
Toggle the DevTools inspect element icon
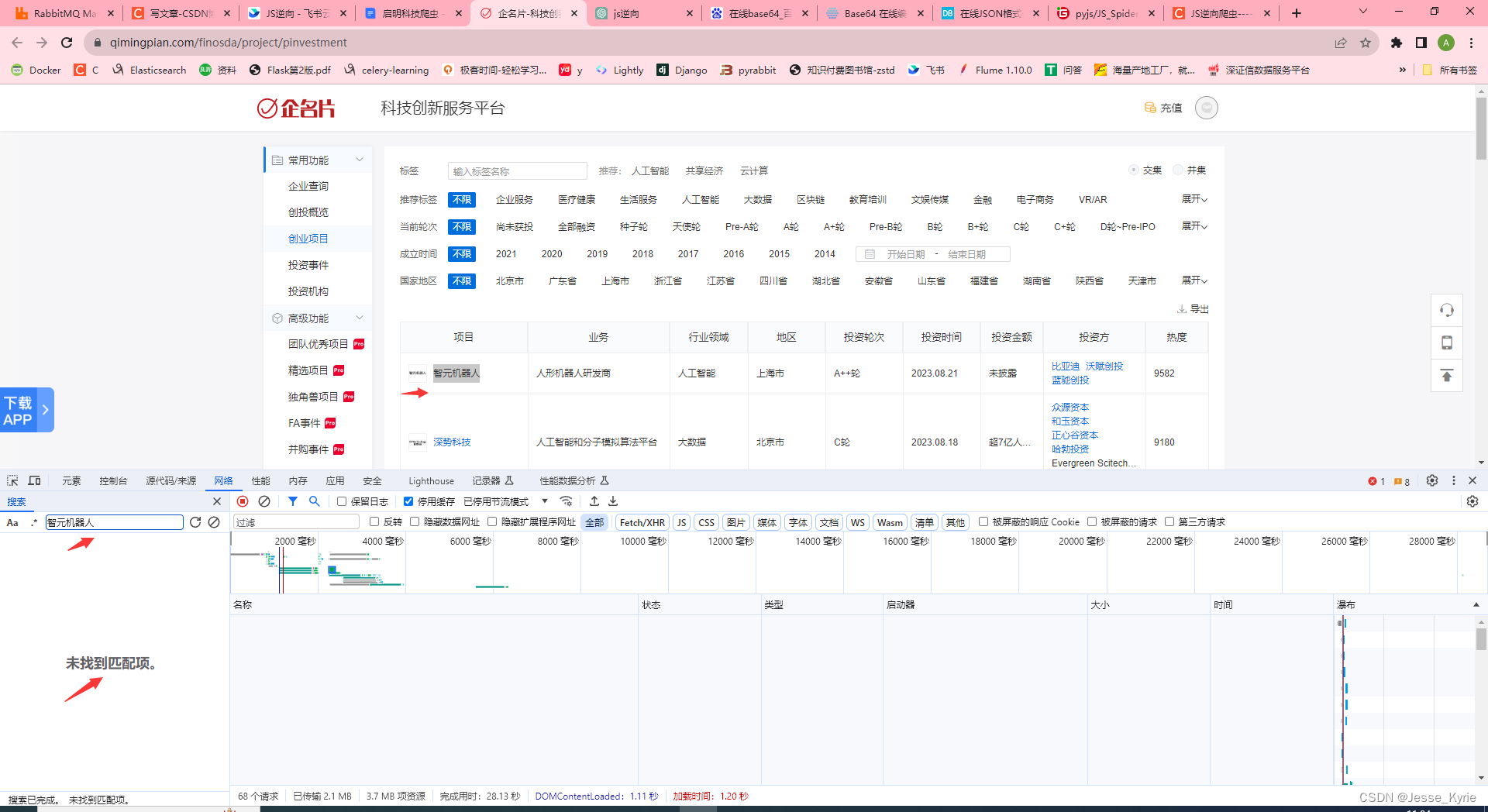(x=12, y=480)
